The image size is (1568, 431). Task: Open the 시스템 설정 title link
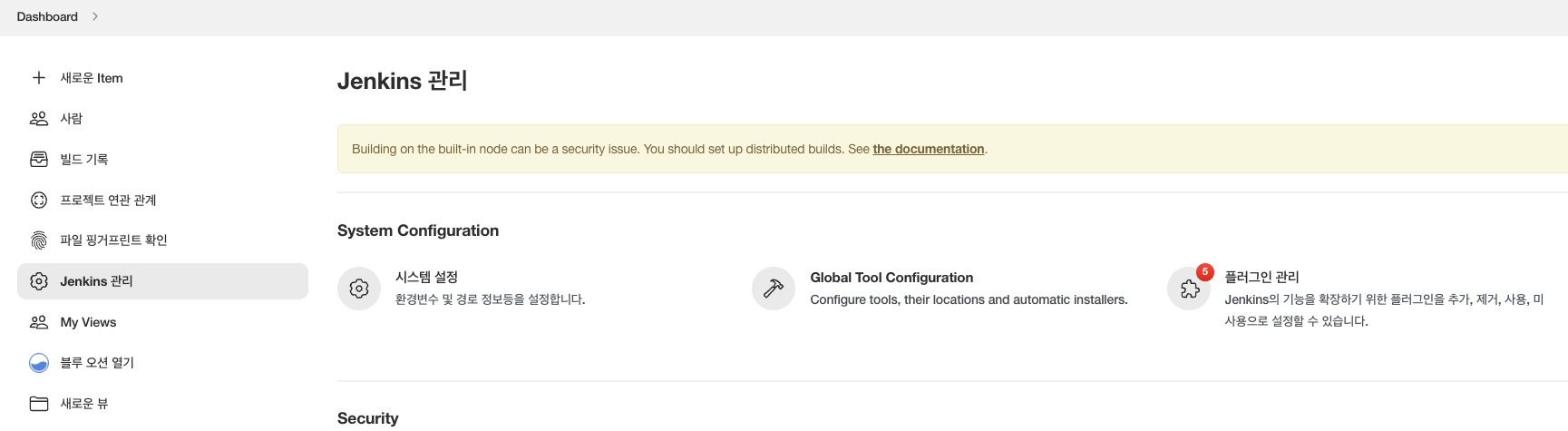(x=426, y=277)
